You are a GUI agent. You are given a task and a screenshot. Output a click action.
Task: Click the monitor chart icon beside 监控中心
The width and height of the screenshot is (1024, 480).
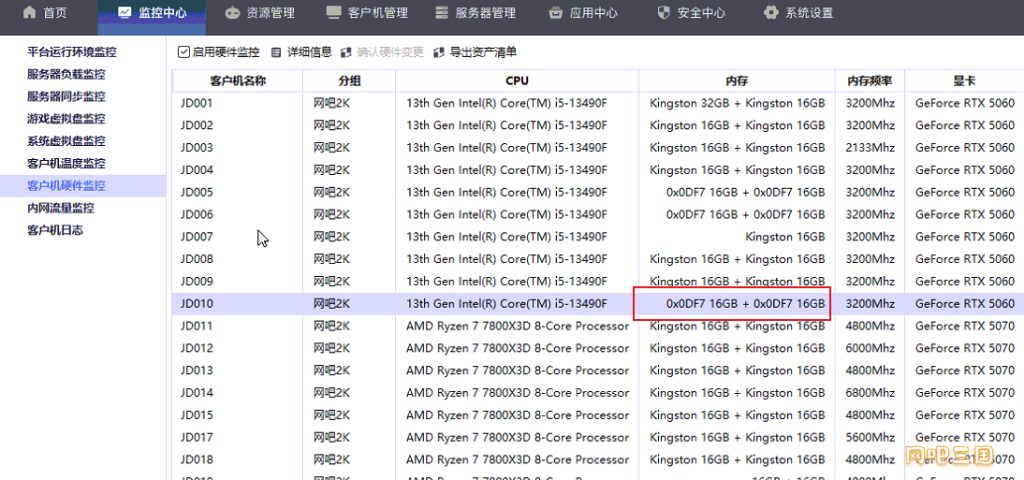coord(124,12)
